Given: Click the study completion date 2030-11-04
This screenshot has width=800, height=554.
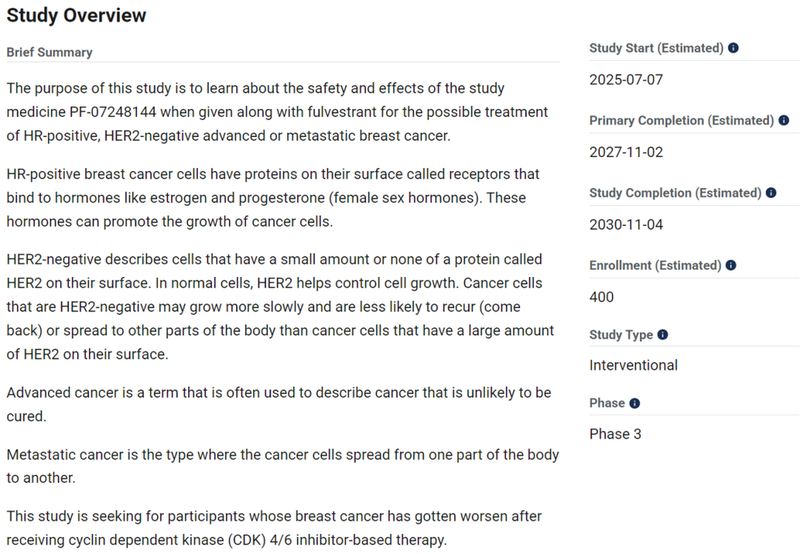Looking at the screenshot, I should 626,224.
